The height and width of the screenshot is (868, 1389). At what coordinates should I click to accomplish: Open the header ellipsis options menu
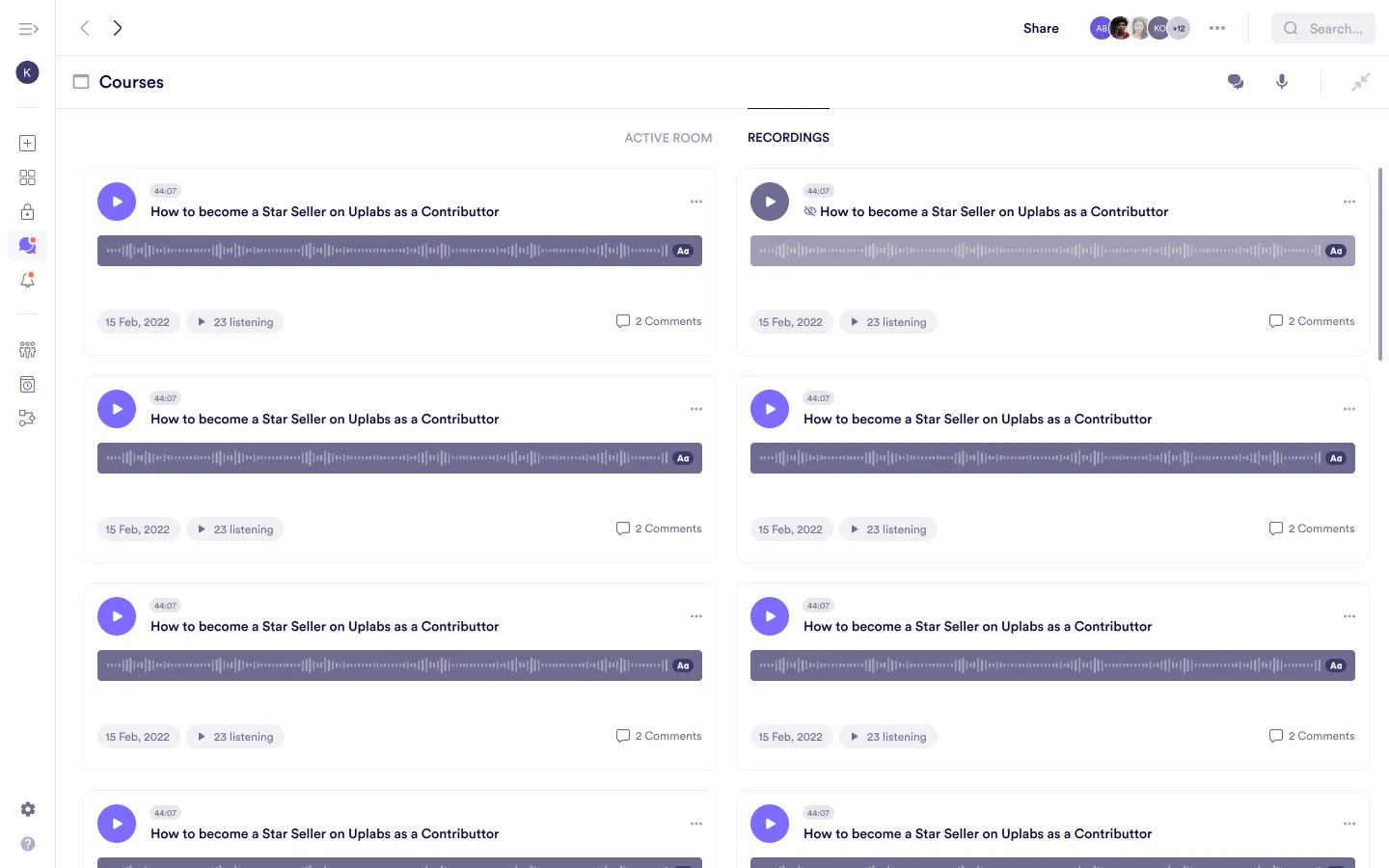tap(1217, 28)
